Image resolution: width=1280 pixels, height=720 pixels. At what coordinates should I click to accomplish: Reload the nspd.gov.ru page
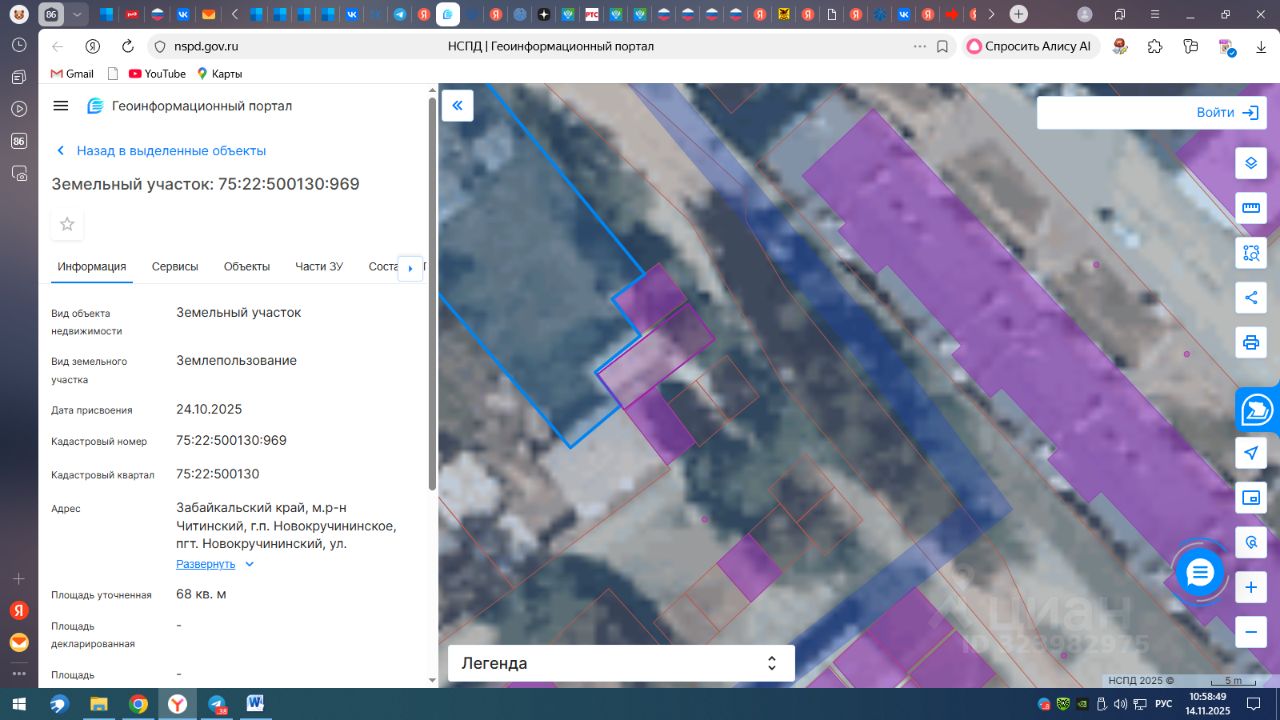tap(127, 46)
